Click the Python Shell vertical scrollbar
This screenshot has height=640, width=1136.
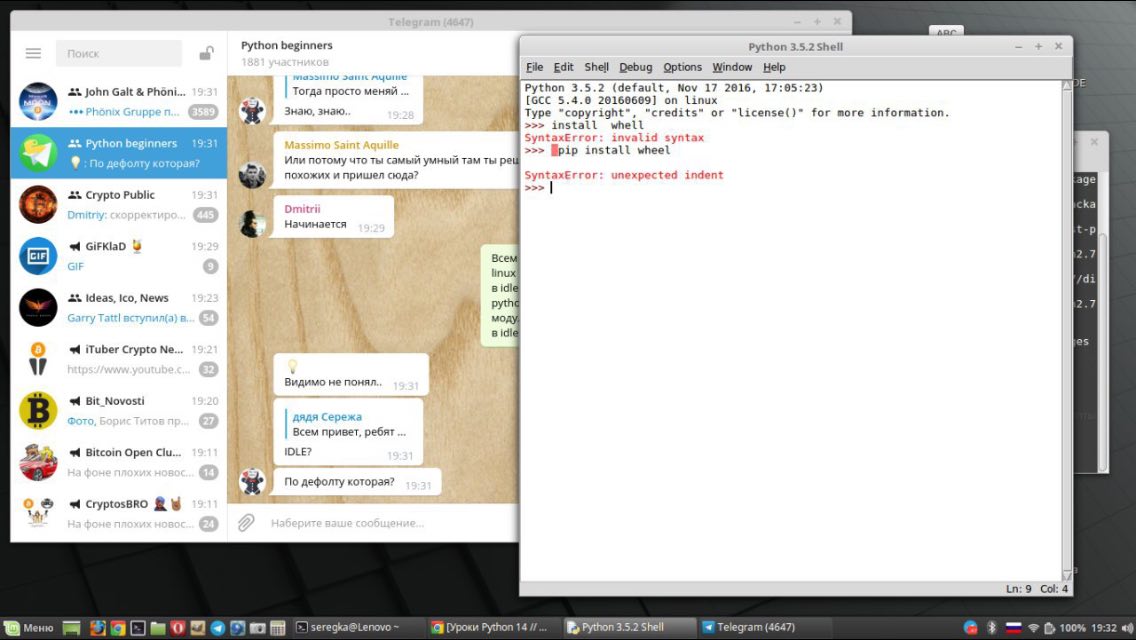[x=1066, y=331]
